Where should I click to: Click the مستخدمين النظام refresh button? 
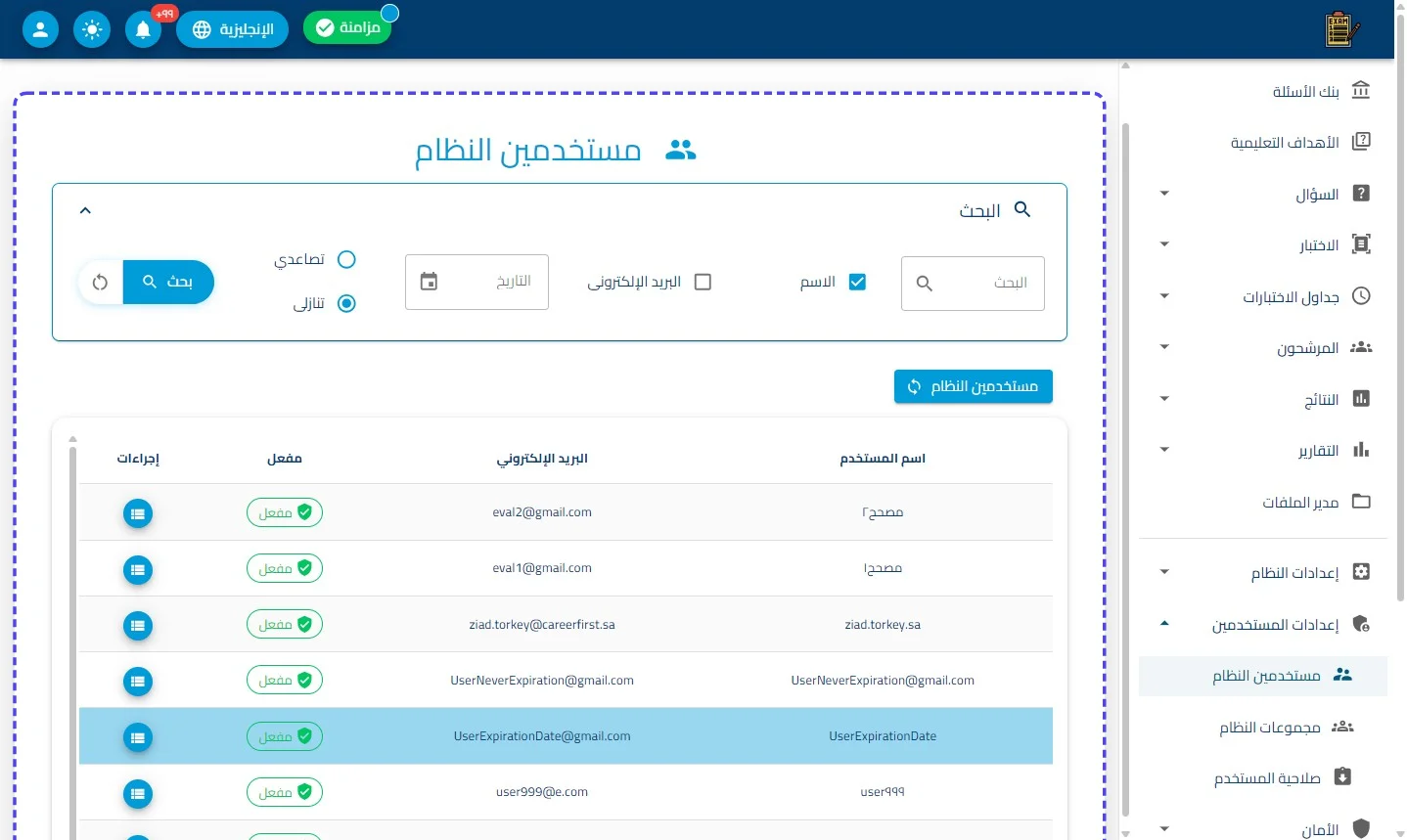click(x=974, y=386)
